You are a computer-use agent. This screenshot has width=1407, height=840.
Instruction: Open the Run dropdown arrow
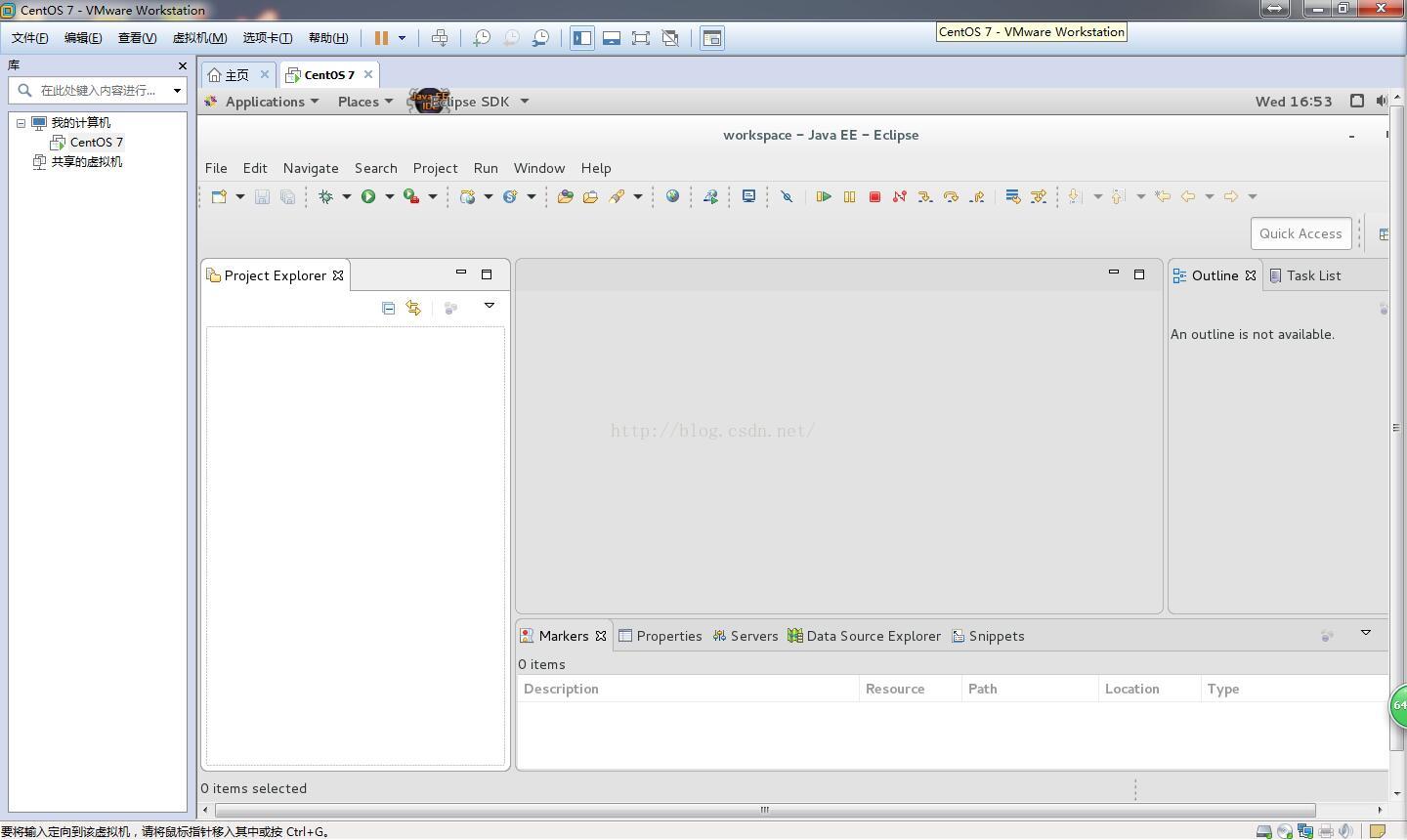[389, 196]
